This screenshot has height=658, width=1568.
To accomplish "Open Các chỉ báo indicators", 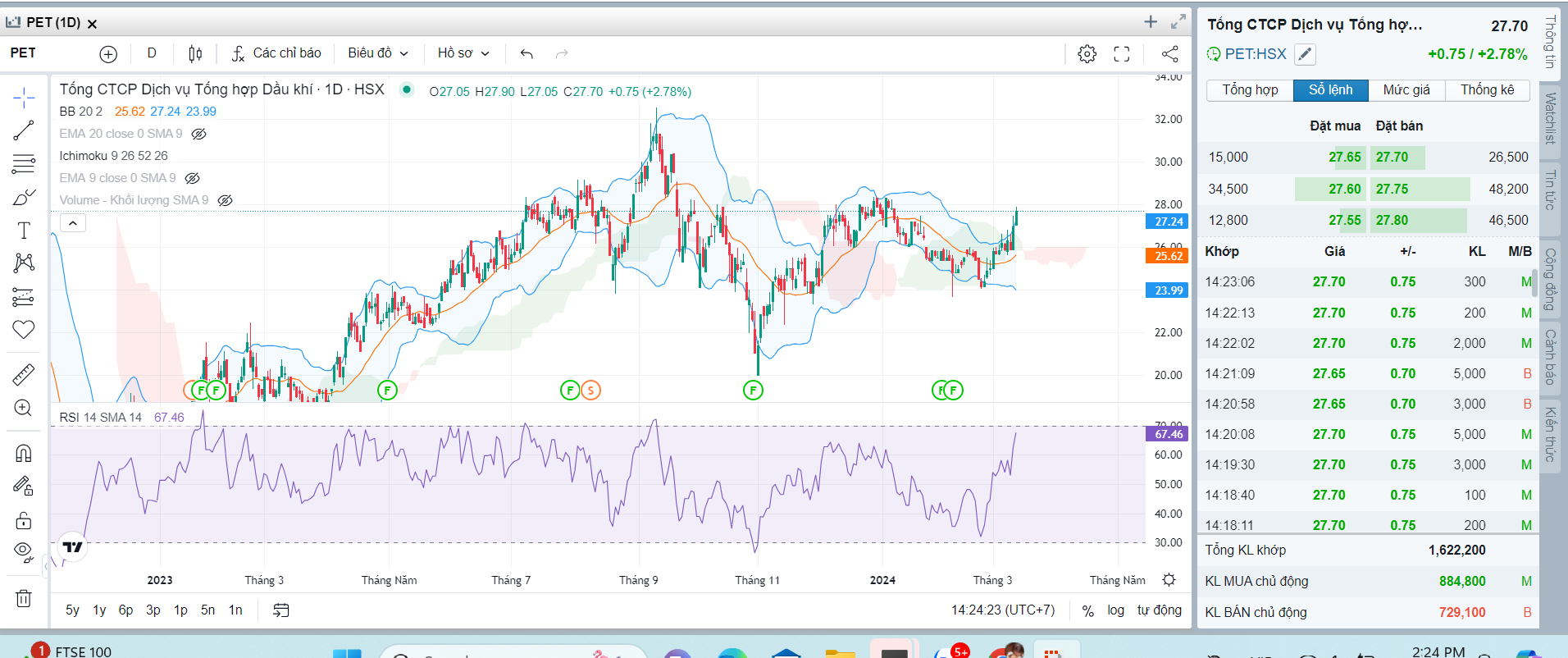I will (276, 53).
